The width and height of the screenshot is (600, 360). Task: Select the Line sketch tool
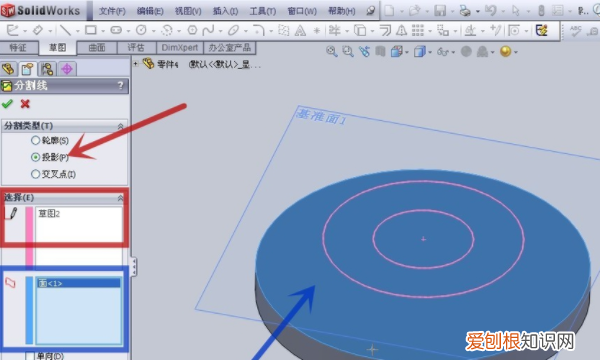pos(65,30)
